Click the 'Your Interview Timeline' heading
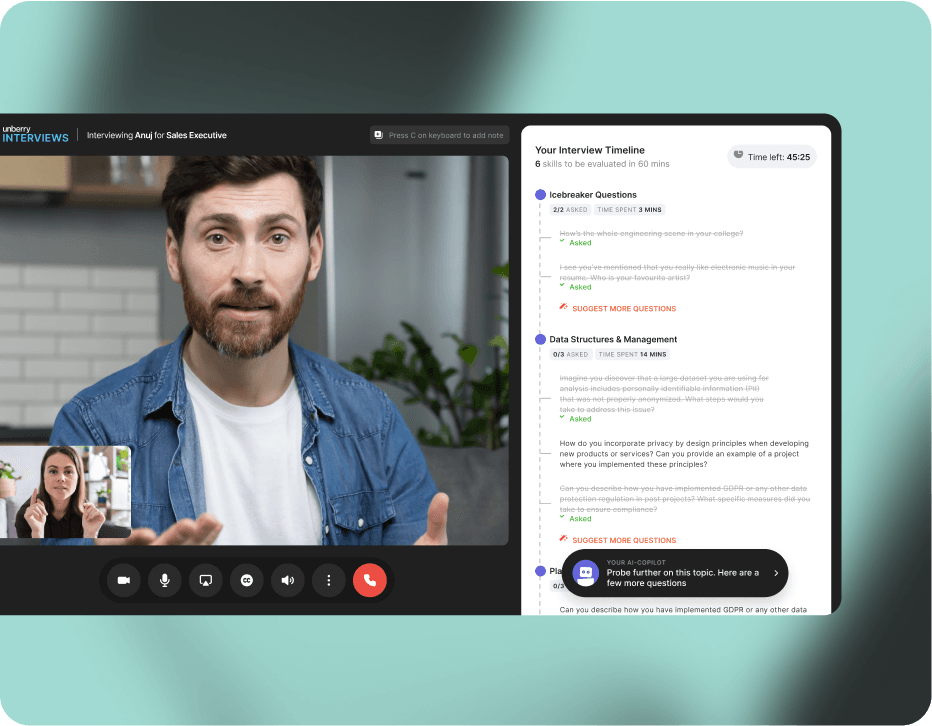The image size is (932, 726). [x=590, y=150]
